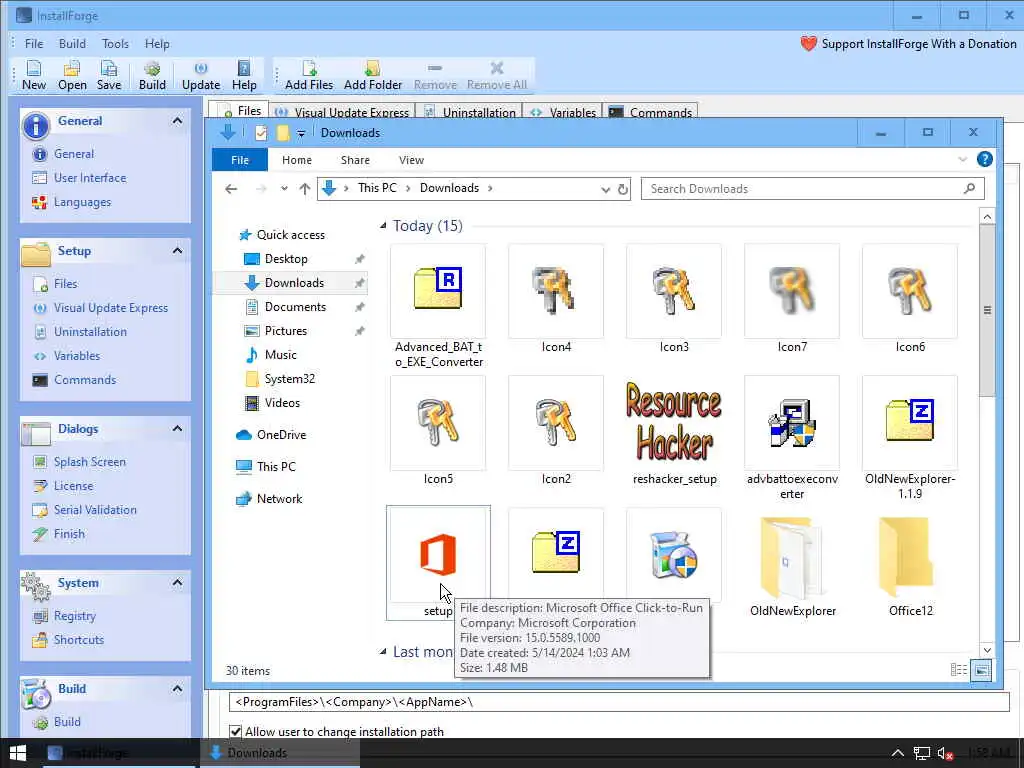Click Add Folder in toolbar
The image size is (1024, 768).
click(x=372, y=75)
